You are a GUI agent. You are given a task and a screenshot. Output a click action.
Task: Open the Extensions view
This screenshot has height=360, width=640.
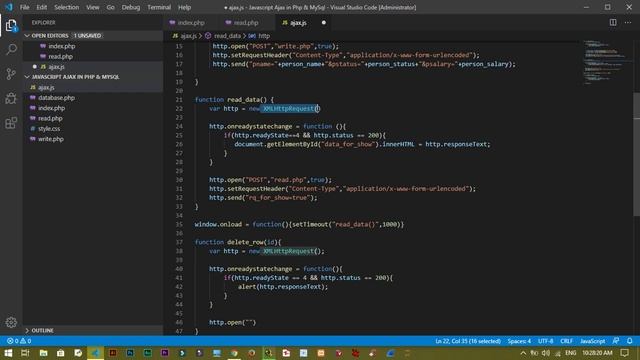point(11,123)
